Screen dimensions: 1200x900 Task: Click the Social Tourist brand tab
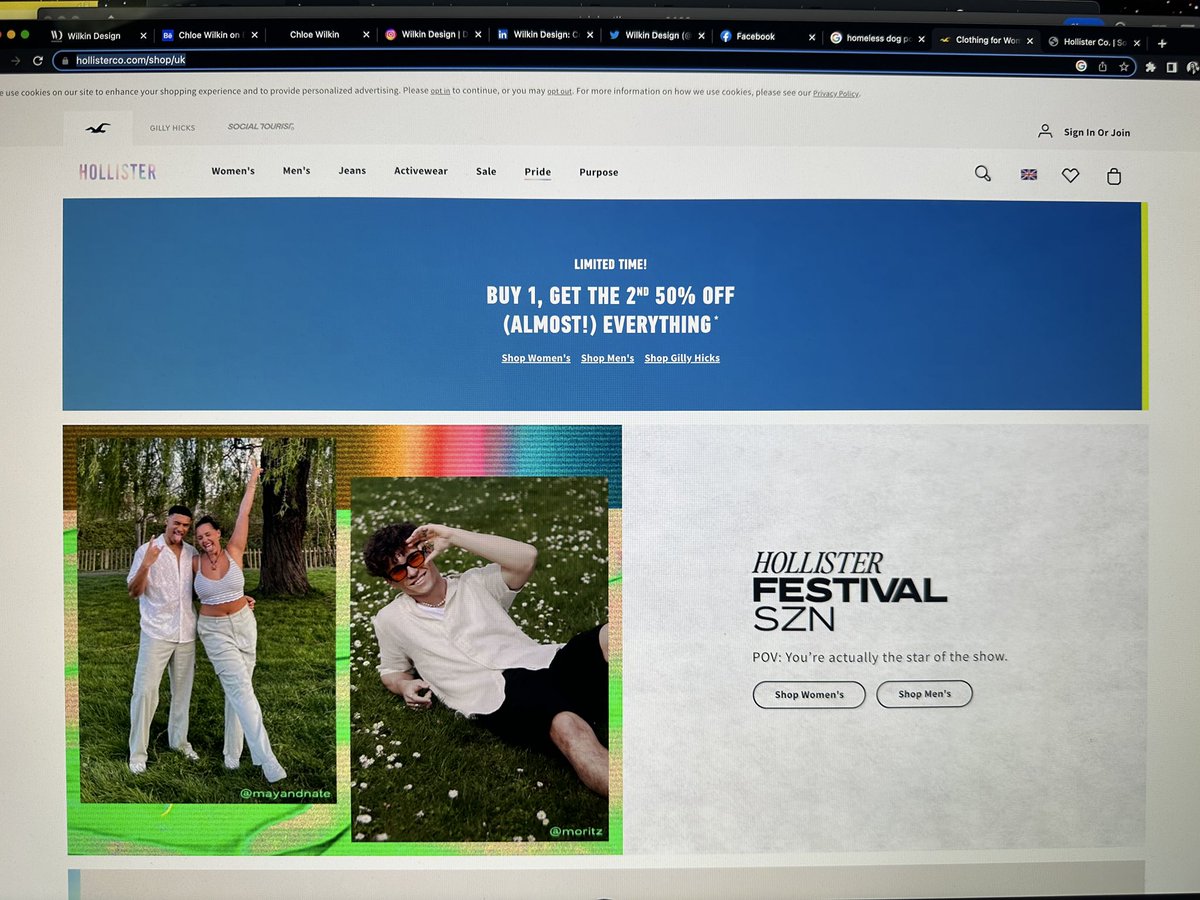[261, 127]
